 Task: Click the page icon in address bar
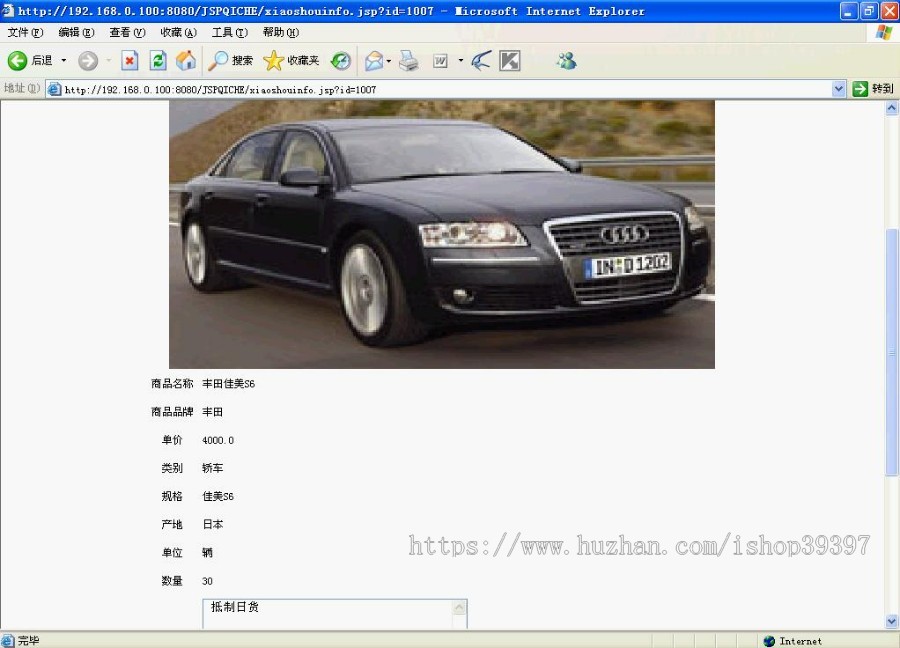(x=55, y=90)
